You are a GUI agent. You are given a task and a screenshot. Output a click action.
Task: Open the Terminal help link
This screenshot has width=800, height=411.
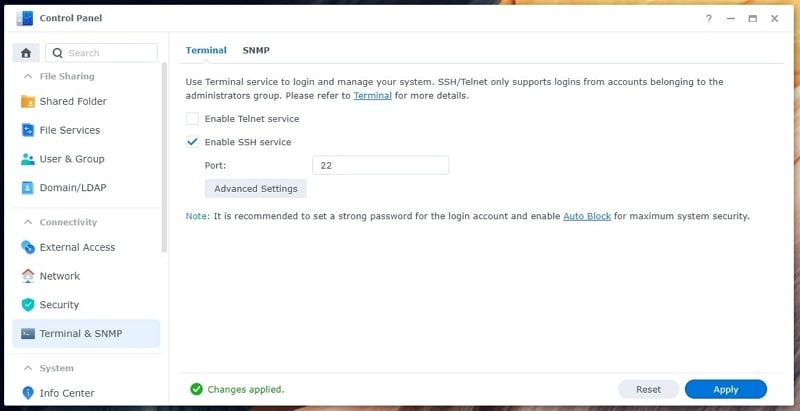(x=372, y=96)
